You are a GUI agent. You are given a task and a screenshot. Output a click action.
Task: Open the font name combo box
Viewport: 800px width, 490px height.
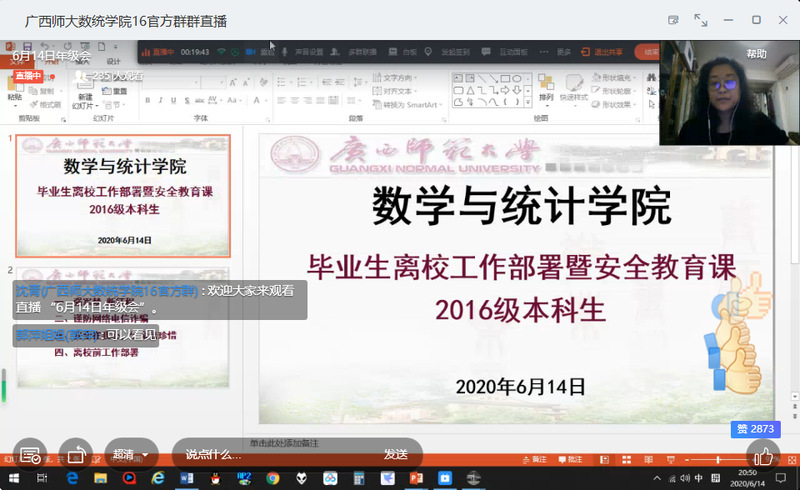point(171,82)
